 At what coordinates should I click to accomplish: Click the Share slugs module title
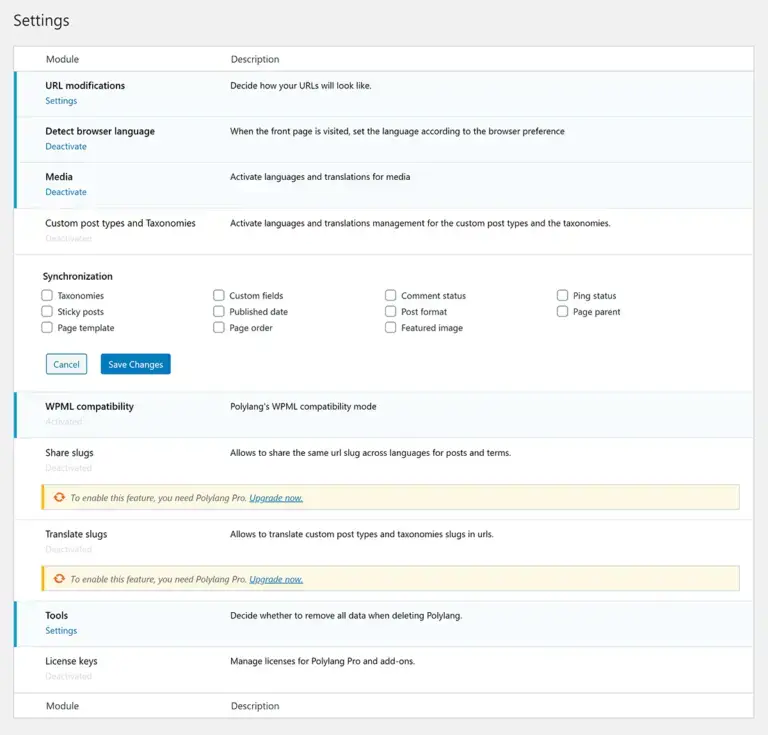point(69,453)
